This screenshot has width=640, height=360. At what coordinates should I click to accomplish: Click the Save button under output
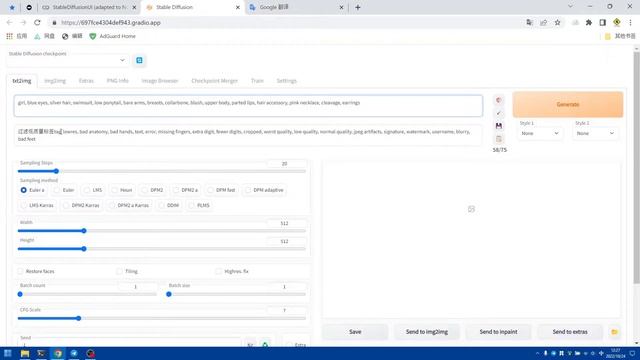(355, 332)
